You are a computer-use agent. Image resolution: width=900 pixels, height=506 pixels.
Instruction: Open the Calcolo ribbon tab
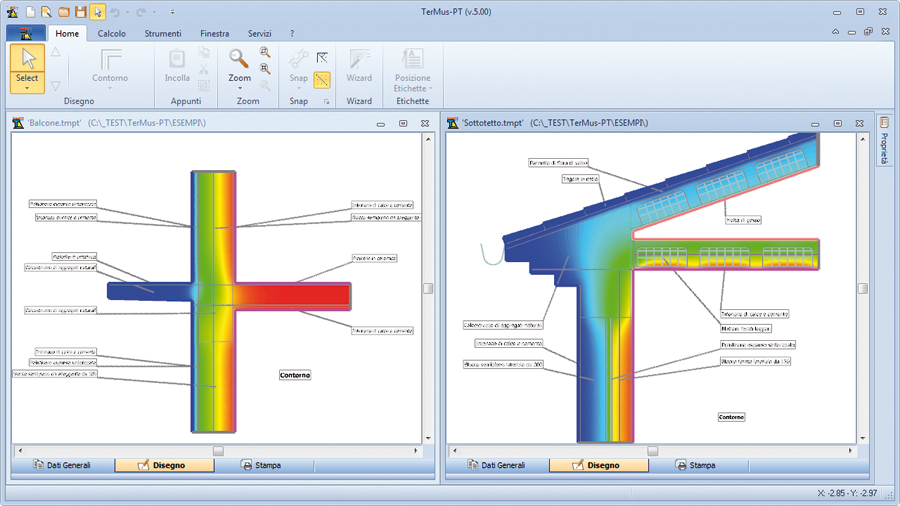(111, 33)
